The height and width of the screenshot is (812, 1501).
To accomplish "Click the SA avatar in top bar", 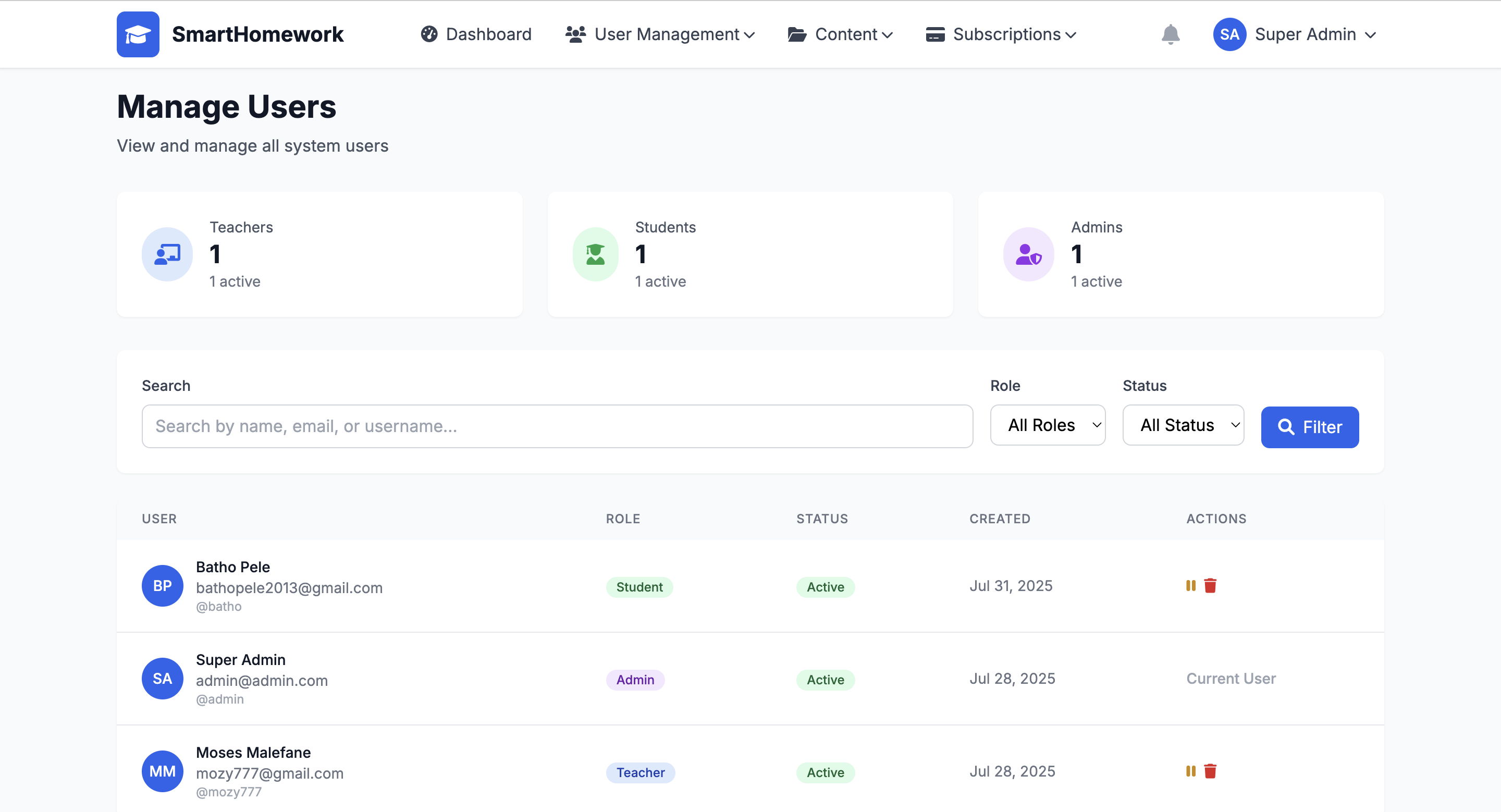I will pyautogui.click(x=1229, y=34).
